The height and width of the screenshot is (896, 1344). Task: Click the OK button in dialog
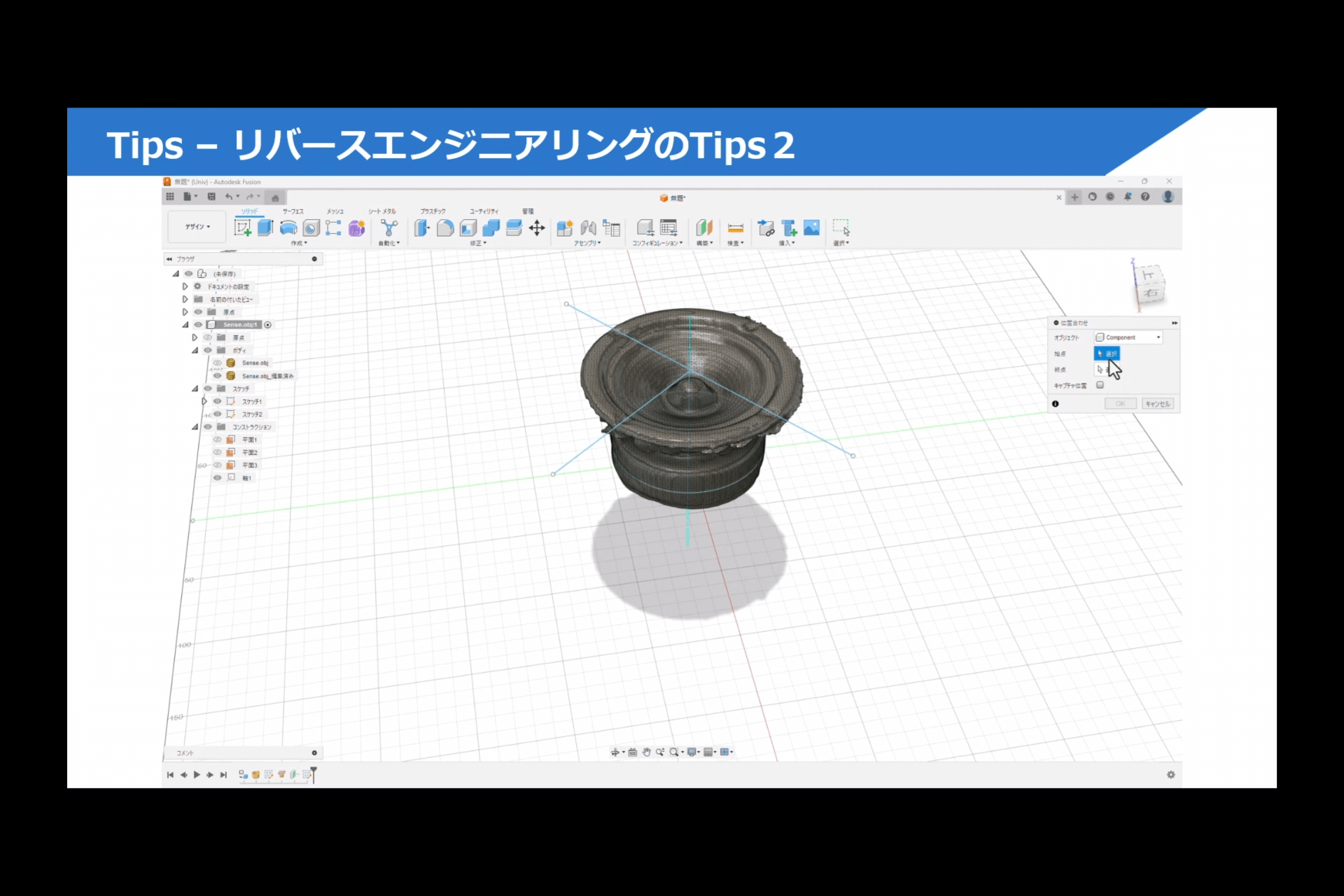point(1120,404)
